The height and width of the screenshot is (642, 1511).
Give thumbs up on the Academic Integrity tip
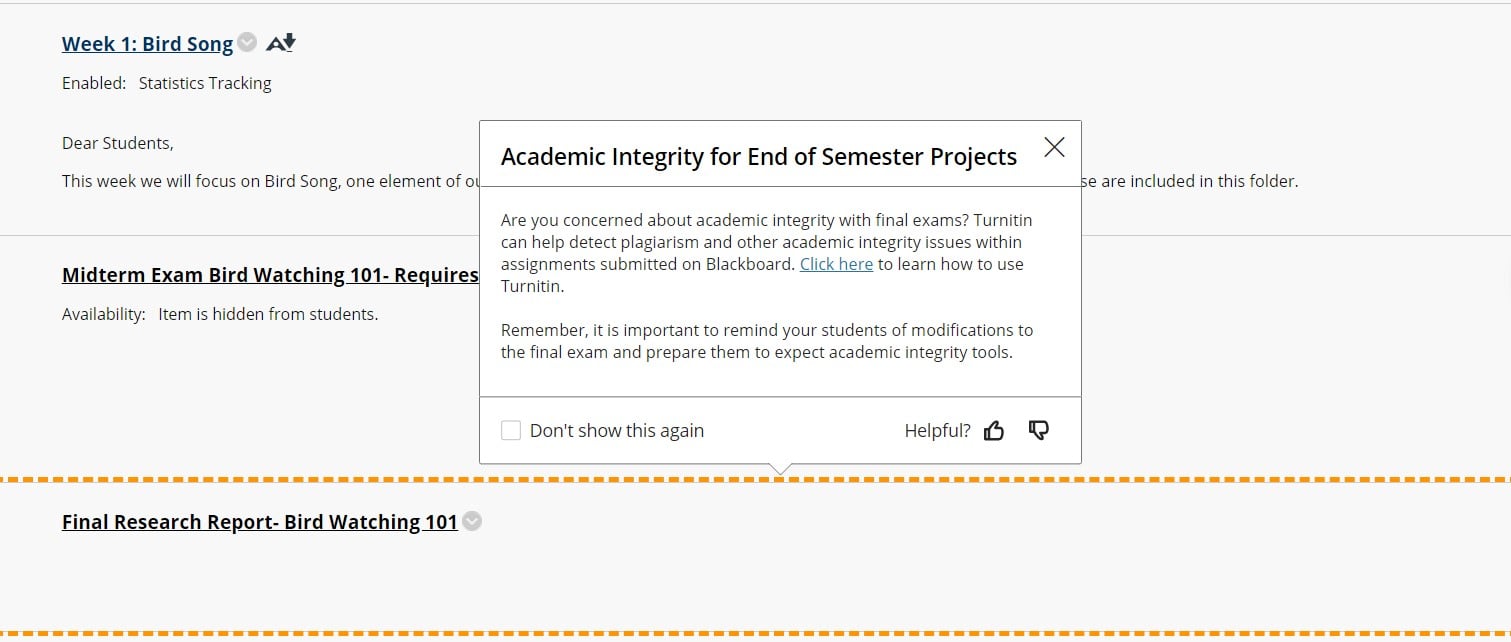(994, 430)
